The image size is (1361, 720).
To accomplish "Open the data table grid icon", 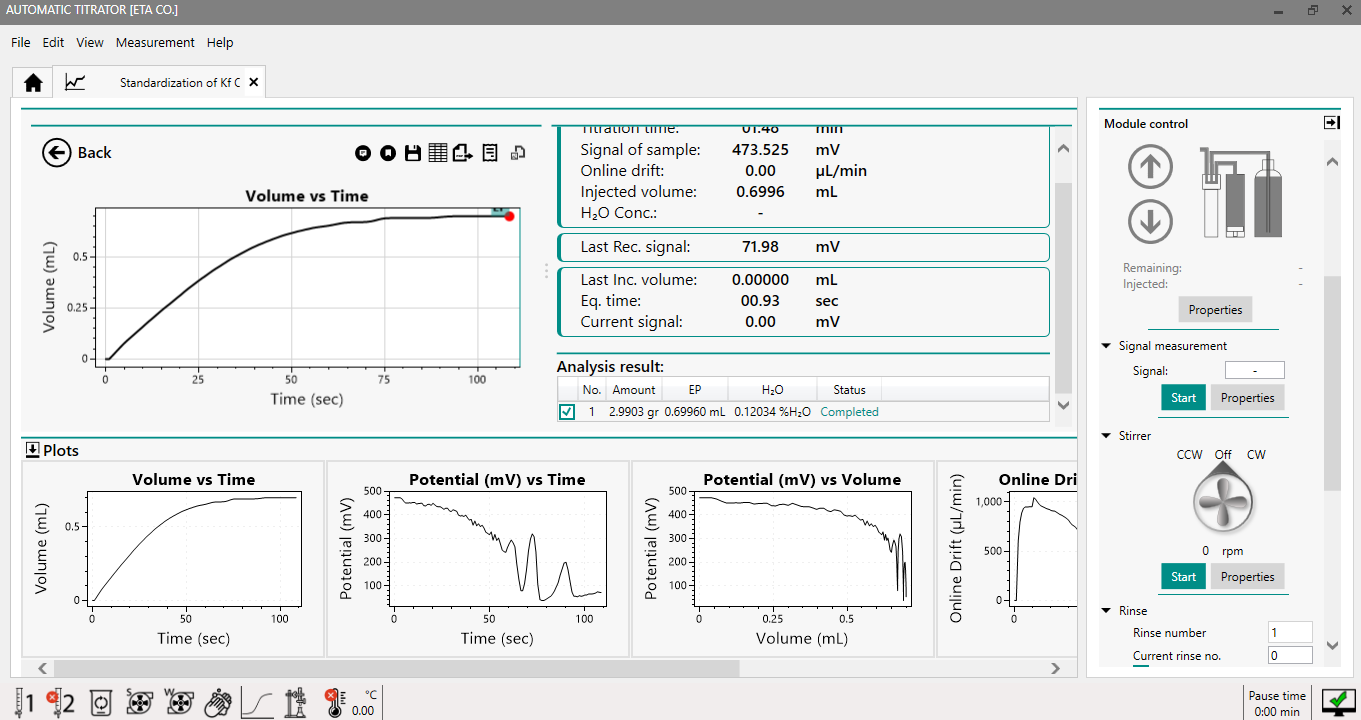I will pyautogui.click(x=437, y=153).
